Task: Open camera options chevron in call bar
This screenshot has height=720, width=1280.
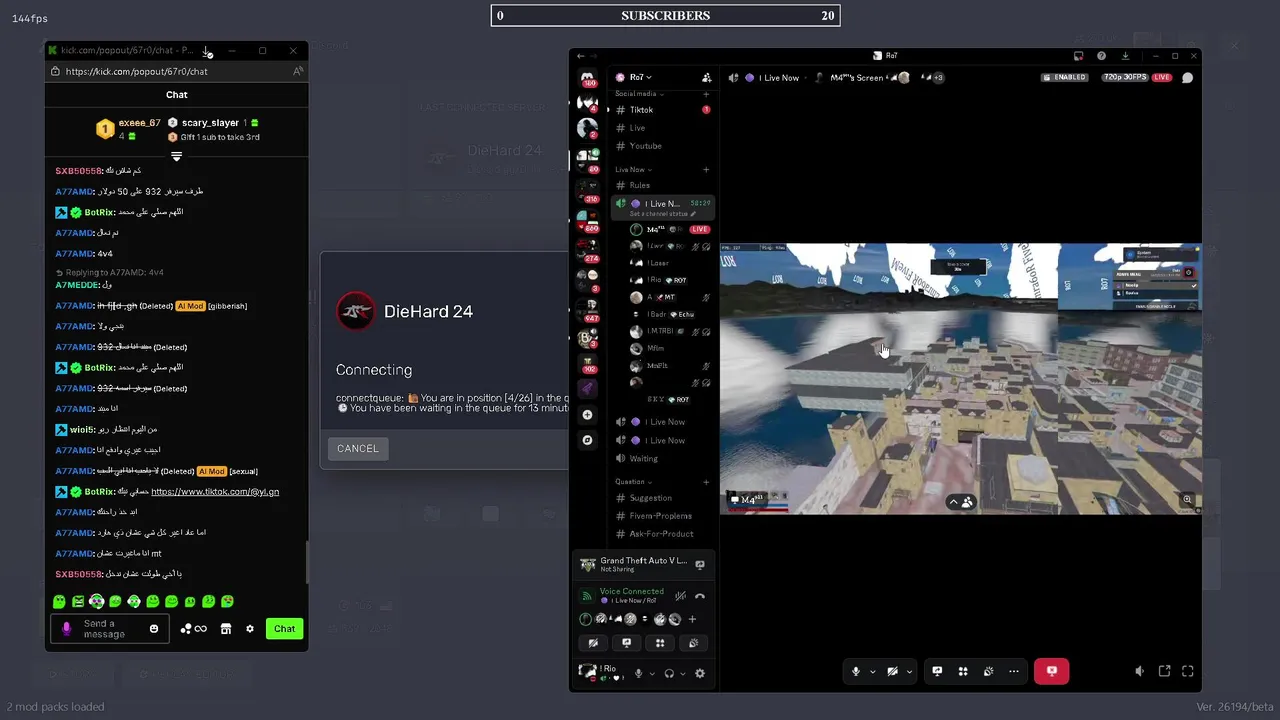Action: coord(909,671)
